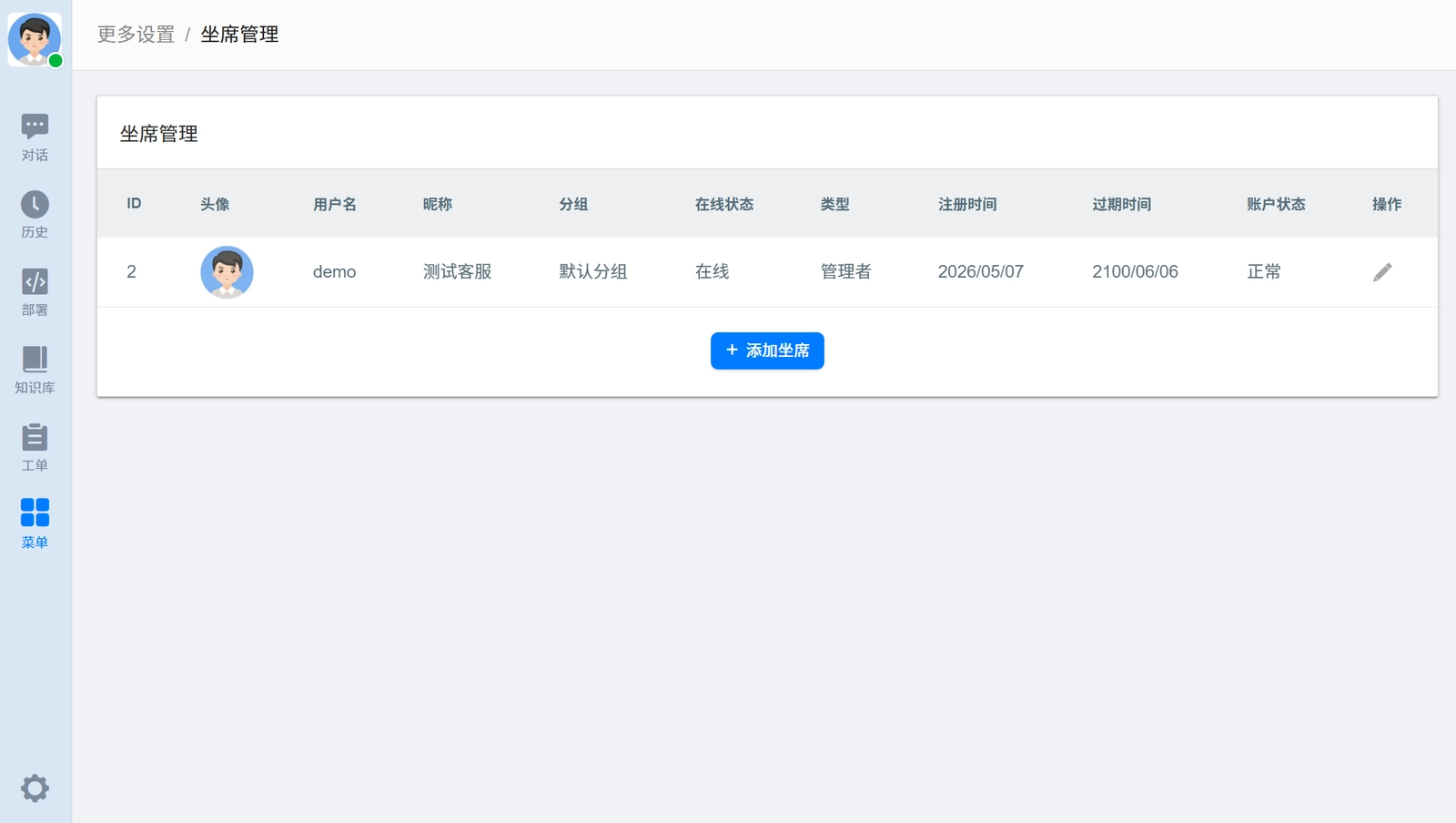The image size is (1456, 823).
Task: Edit the demo agent via pencil icon
Action: tap(1382, 272)
